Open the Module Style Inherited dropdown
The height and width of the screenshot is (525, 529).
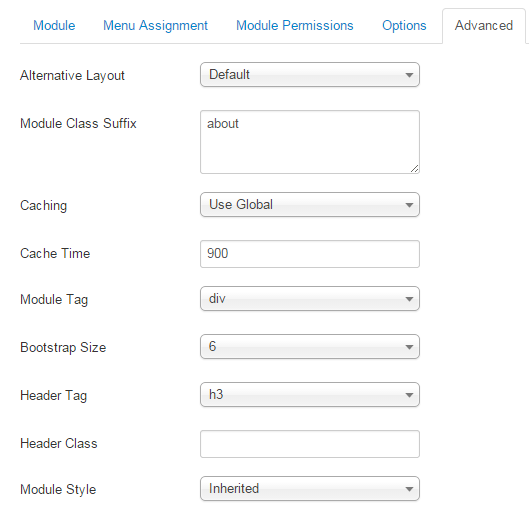click(310, 489)
